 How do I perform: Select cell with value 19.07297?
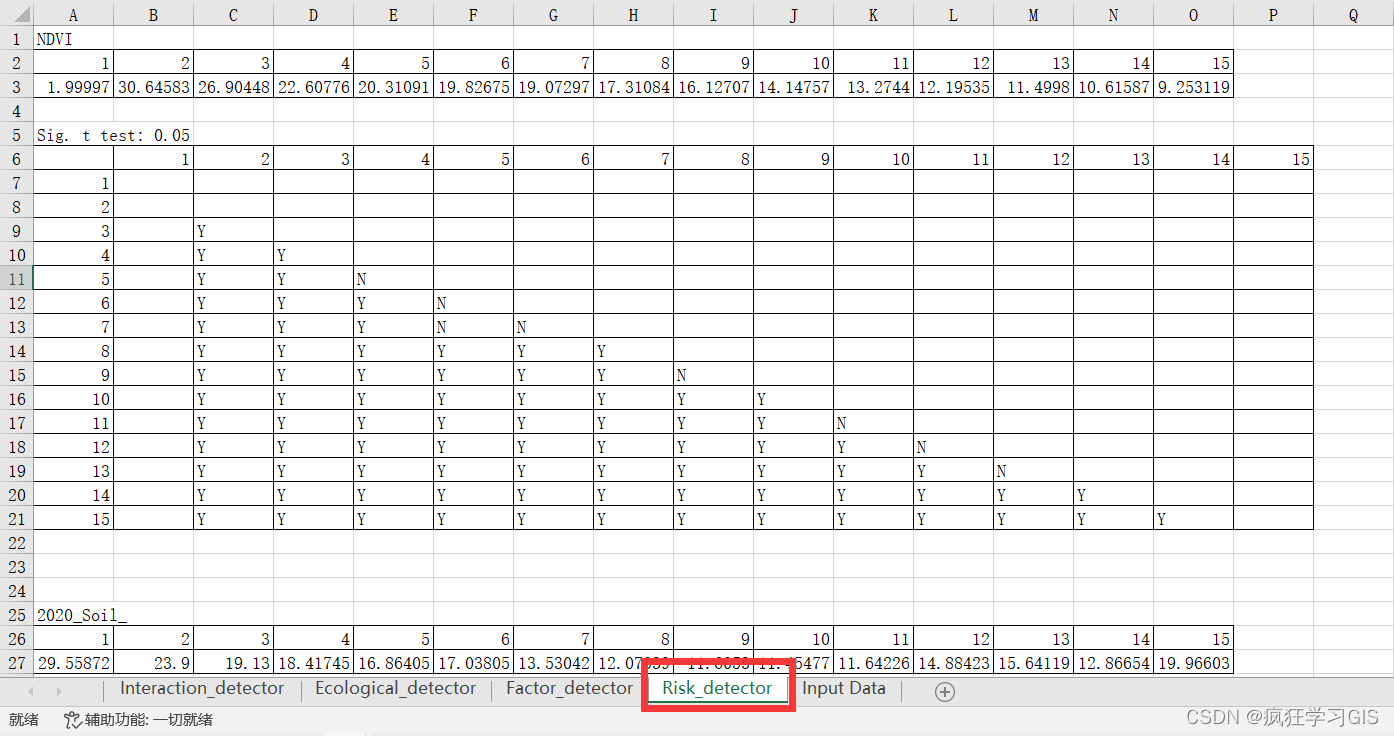(x=554, y=87)
